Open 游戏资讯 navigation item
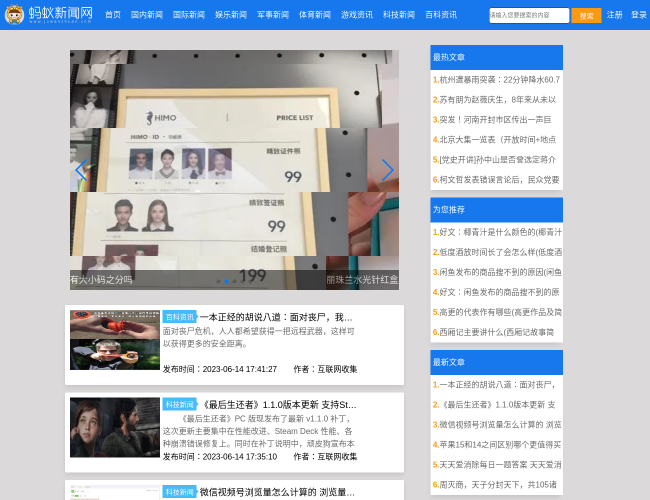The image size is (650, 500). (357, 15)
